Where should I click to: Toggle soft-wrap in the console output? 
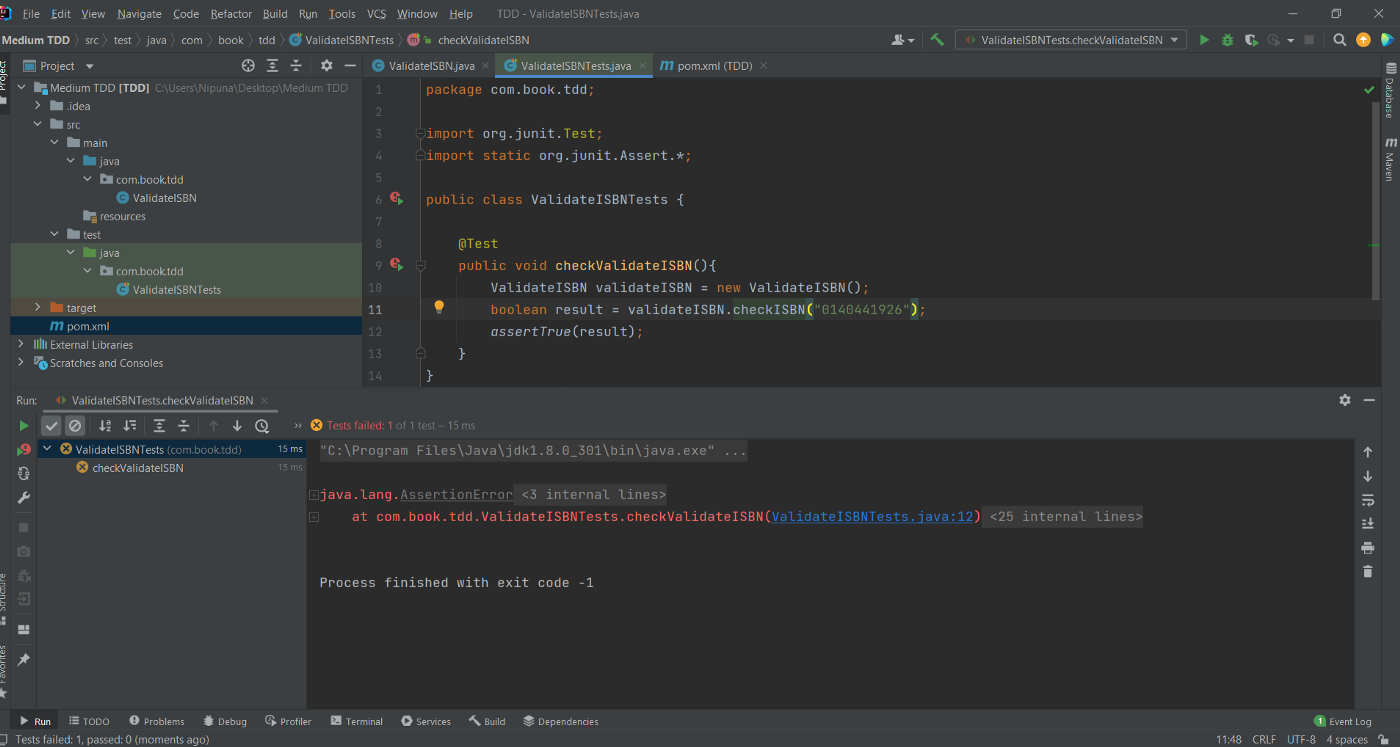click(x=1368, y=499)
